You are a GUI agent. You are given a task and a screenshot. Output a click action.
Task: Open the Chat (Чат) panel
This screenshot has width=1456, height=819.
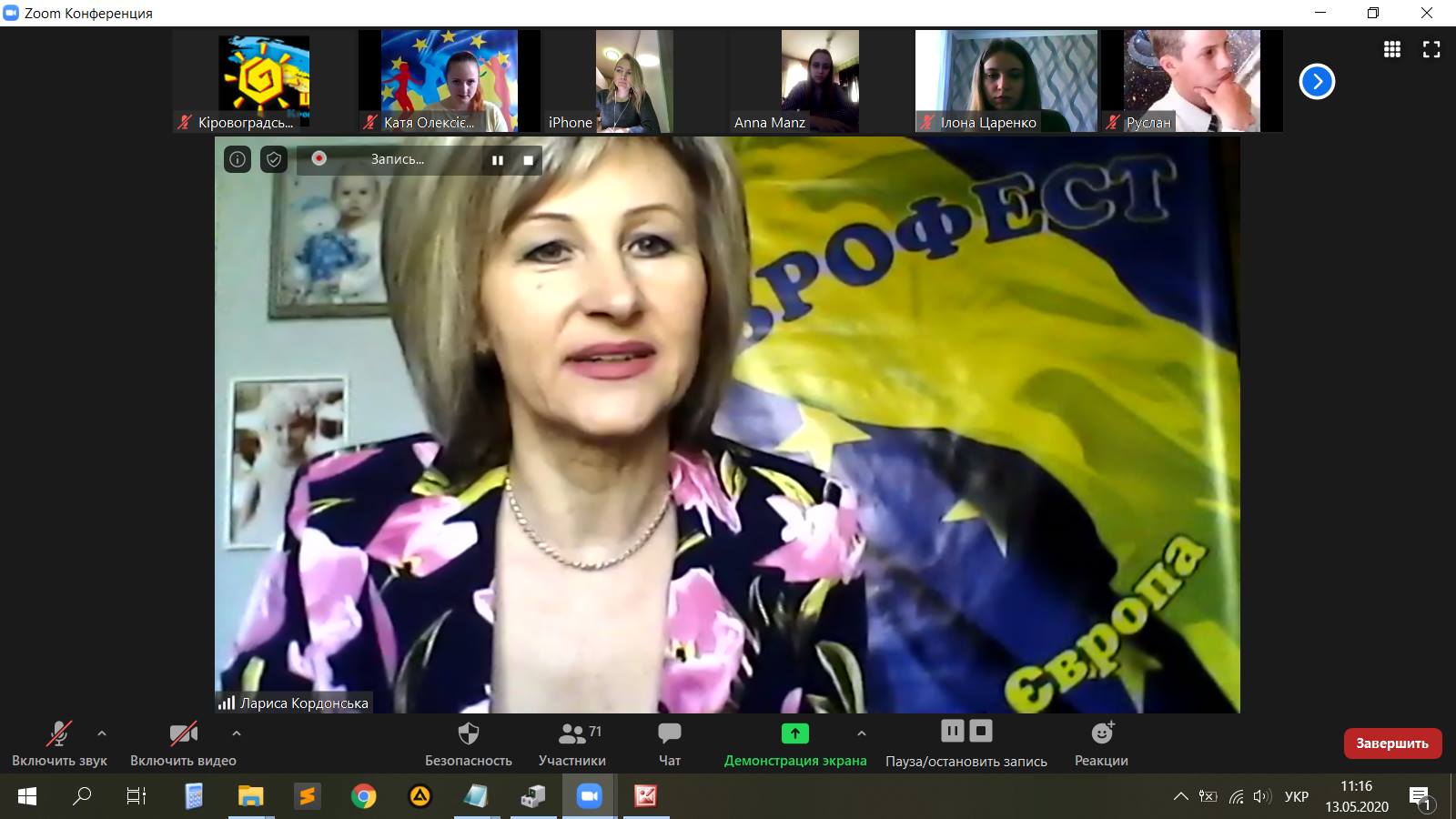coord(669,734)
